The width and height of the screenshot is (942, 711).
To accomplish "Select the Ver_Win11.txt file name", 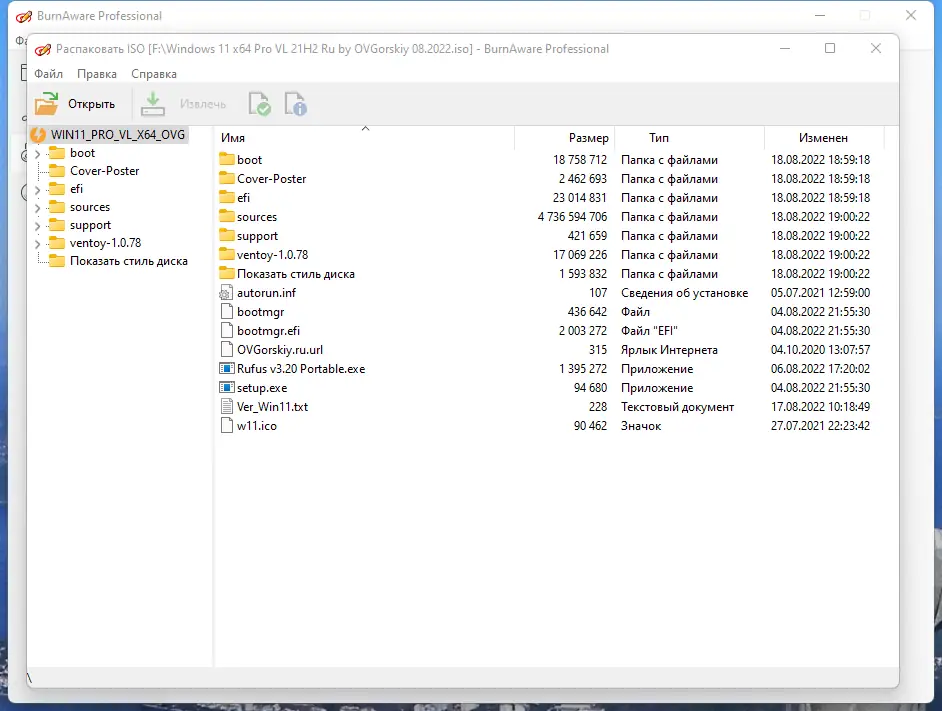I will [272, 406].
